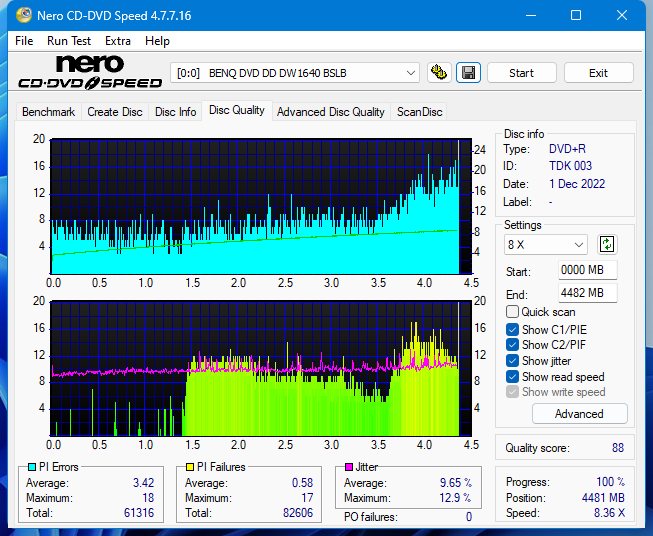Toggle the Show read speed checkbox
The height and width of the screenshot is (536, 653).
(x=512, y=376)
